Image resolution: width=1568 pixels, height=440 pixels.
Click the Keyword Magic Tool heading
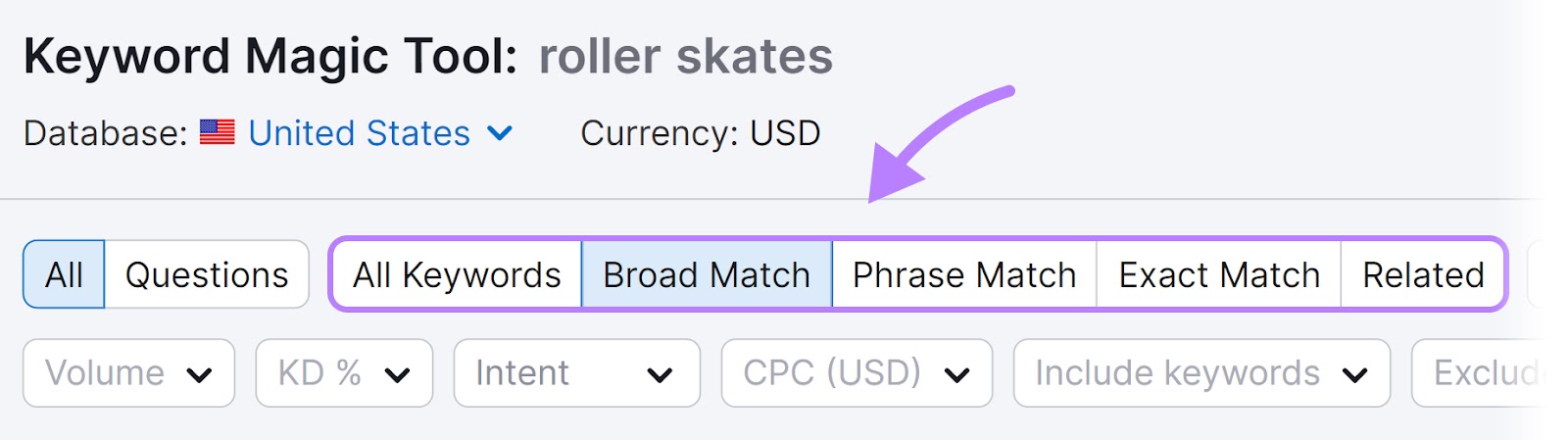pyautogui.click(x=270, y=57)
